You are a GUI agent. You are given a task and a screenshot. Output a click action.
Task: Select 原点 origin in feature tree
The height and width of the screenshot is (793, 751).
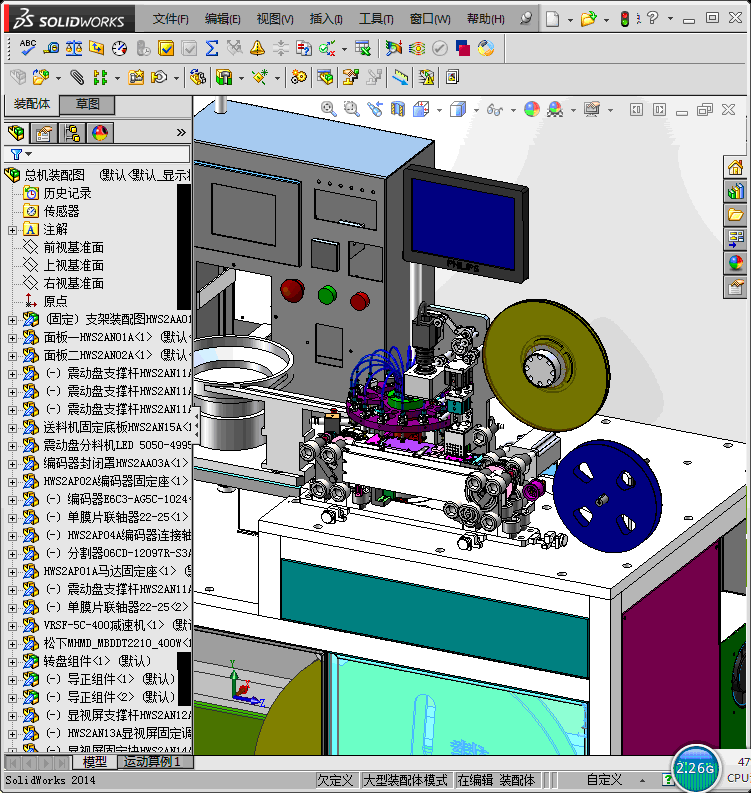click(55, 301)
